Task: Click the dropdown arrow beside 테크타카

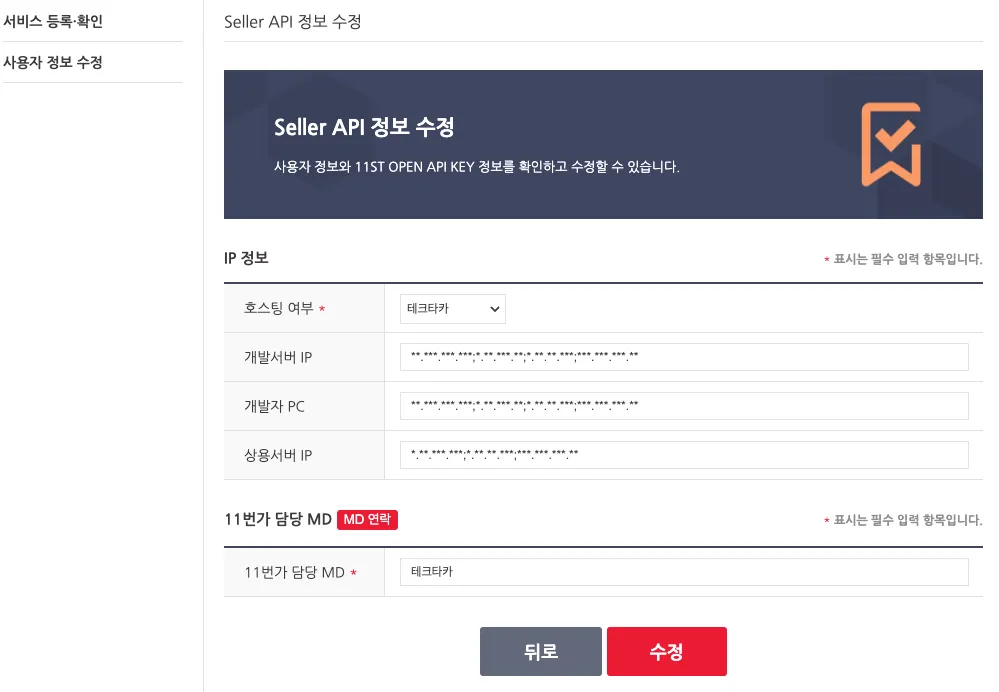Action: (x=494, y=310)
